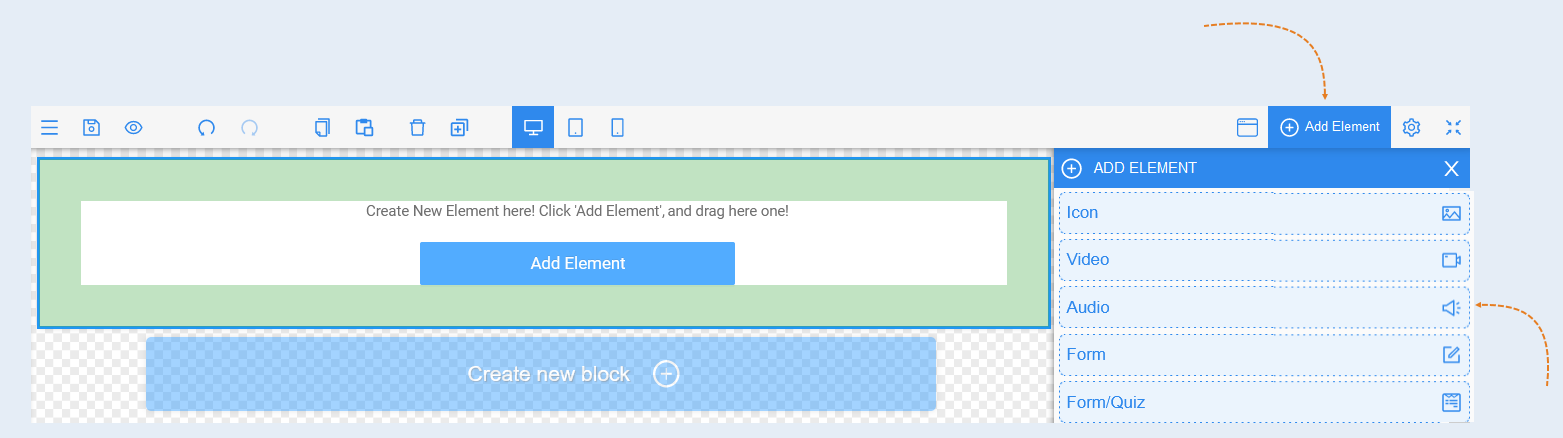Close the ADD ELEMENT panel
Viewport: 1563px width, 438px height.
(1452, 168)
